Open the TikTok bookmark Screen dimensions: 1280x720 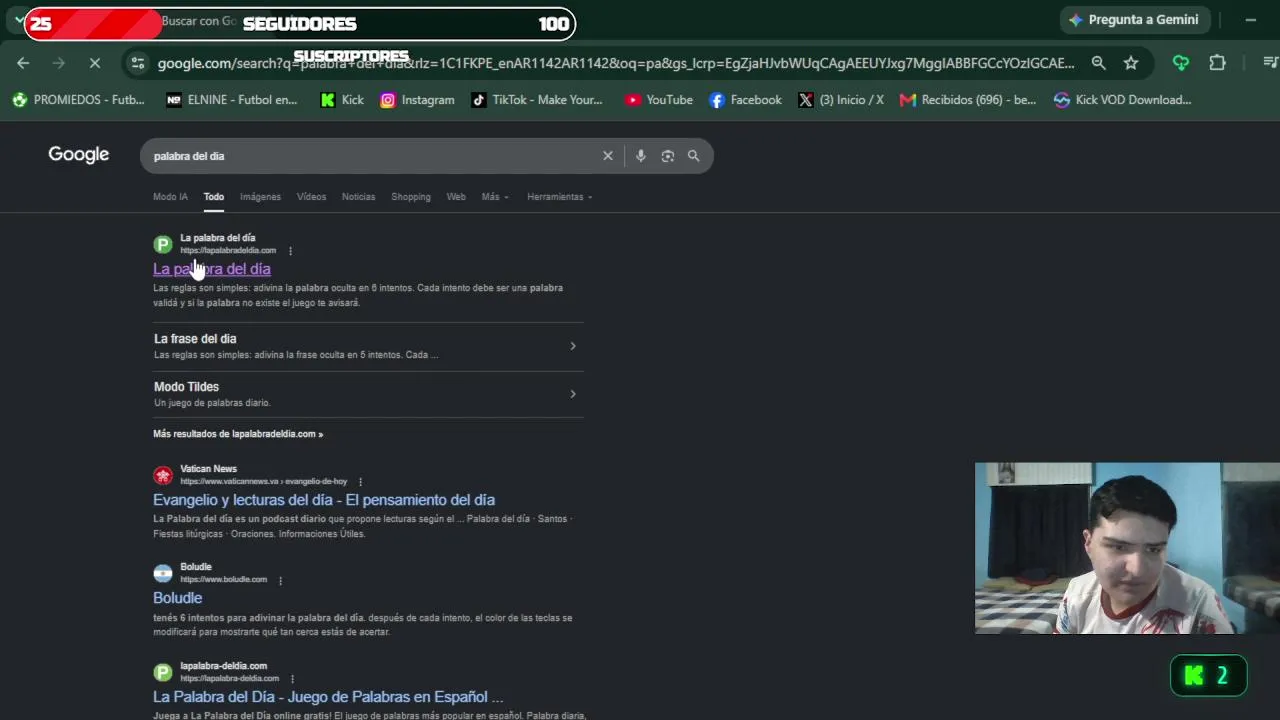[x=538, y=100]
